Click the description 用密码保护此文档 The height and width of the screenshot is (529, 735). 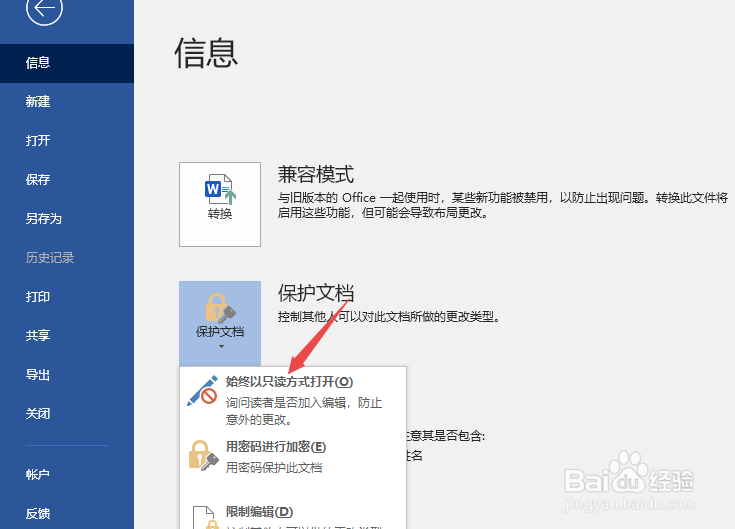[x=274, y=468]
